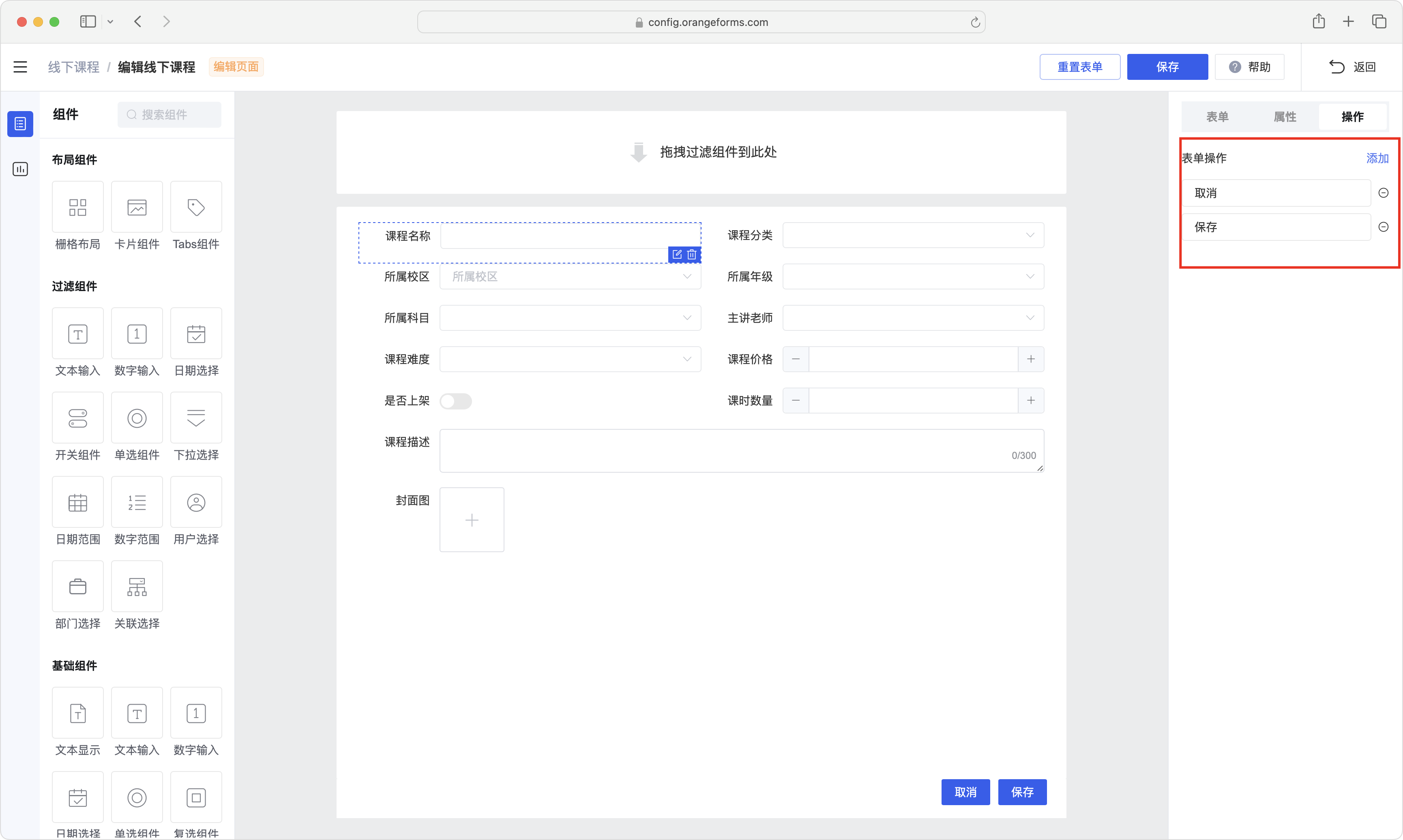Click the 重置表单 button

[1080, 67]
